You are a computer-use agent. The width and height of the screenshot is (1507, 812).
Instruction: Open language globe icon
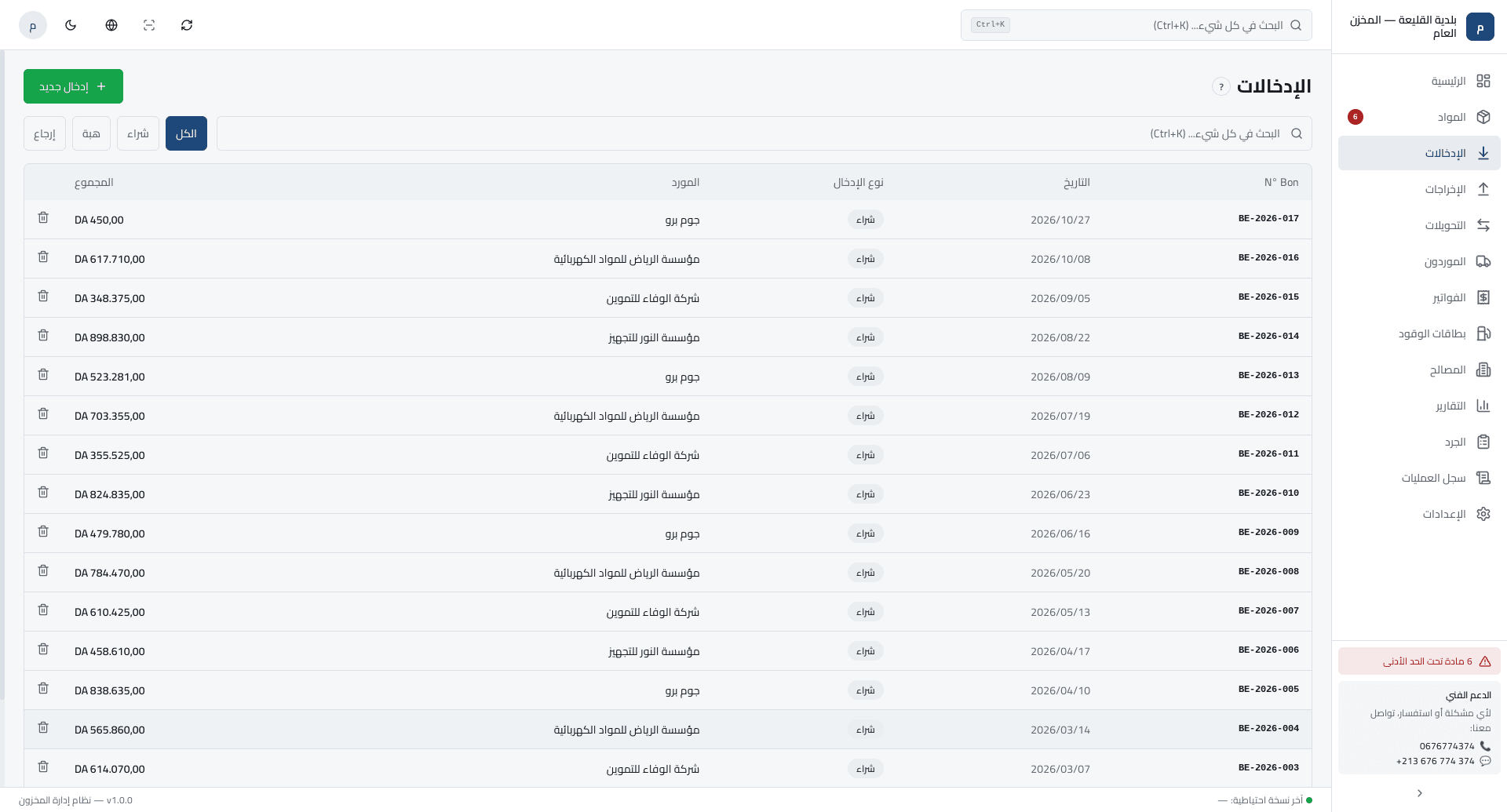click(x=111, y=25)
